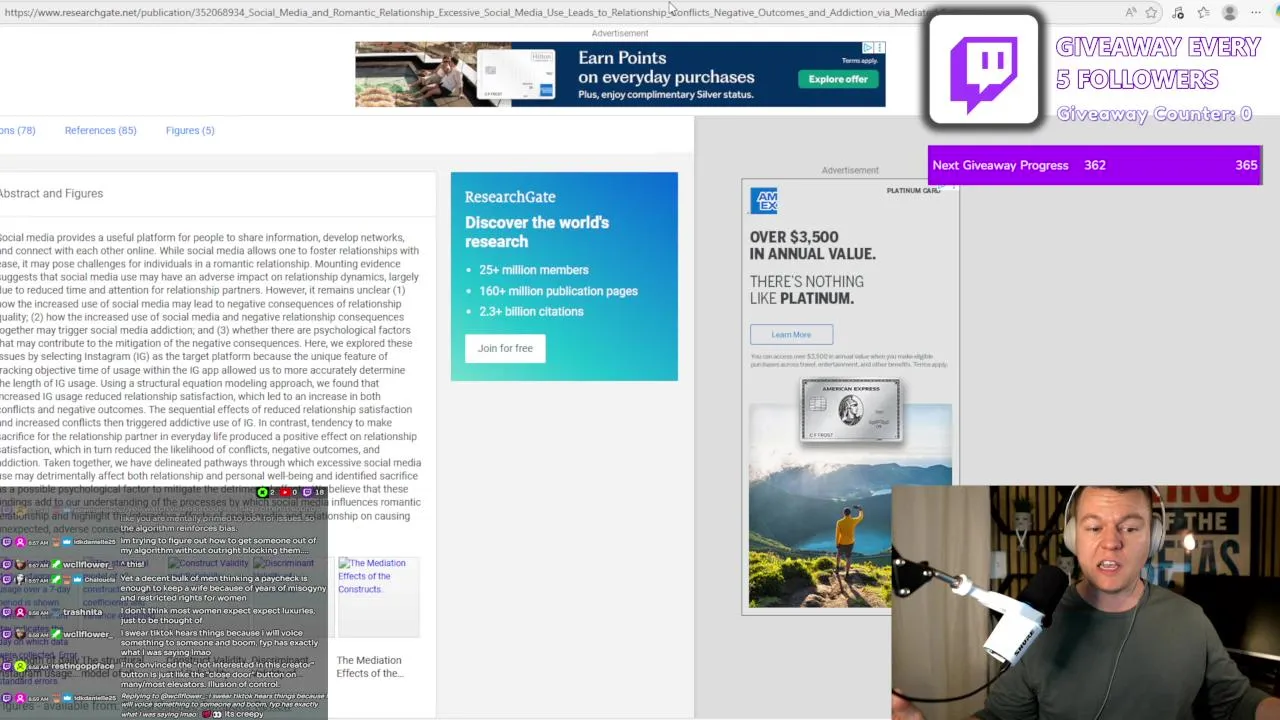Viewport: 1280px width, 720px height.
Task: Click chat username restingoppface in overlay
Action: point(83,666)
